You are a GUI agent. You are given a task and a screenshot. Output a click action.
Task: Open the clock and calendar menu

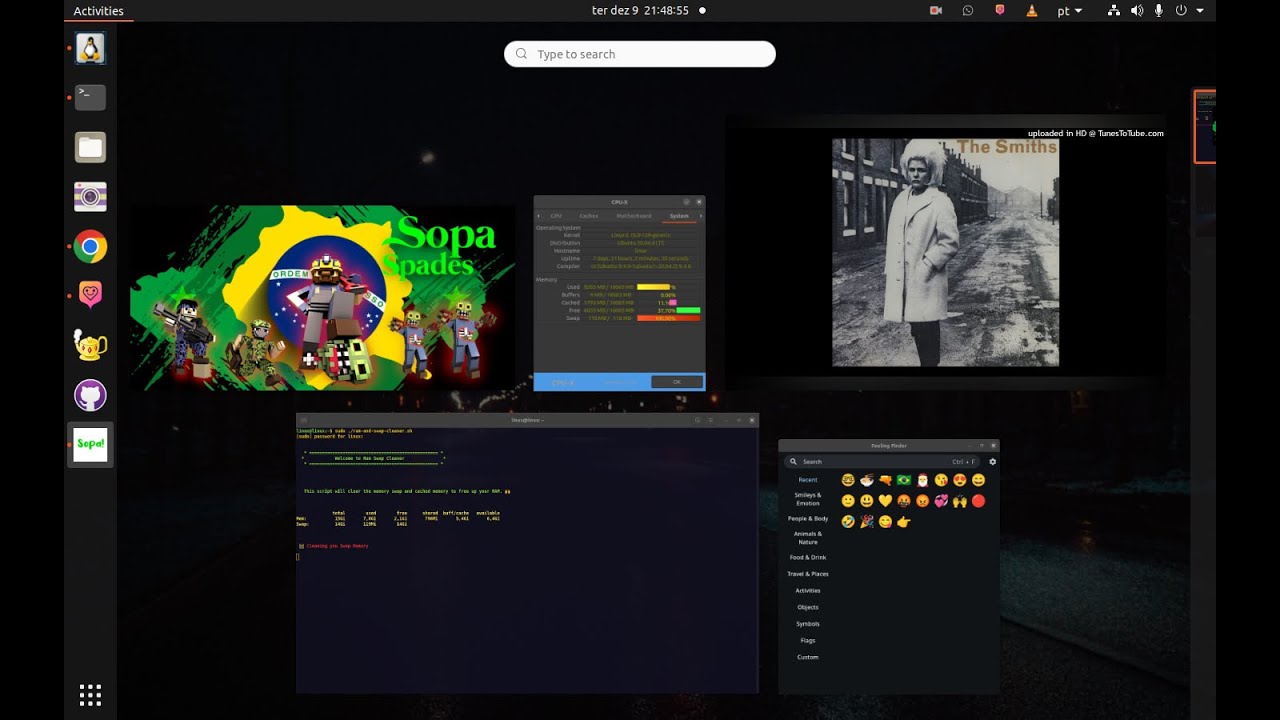pyautogui.click(x=640, y=11)
